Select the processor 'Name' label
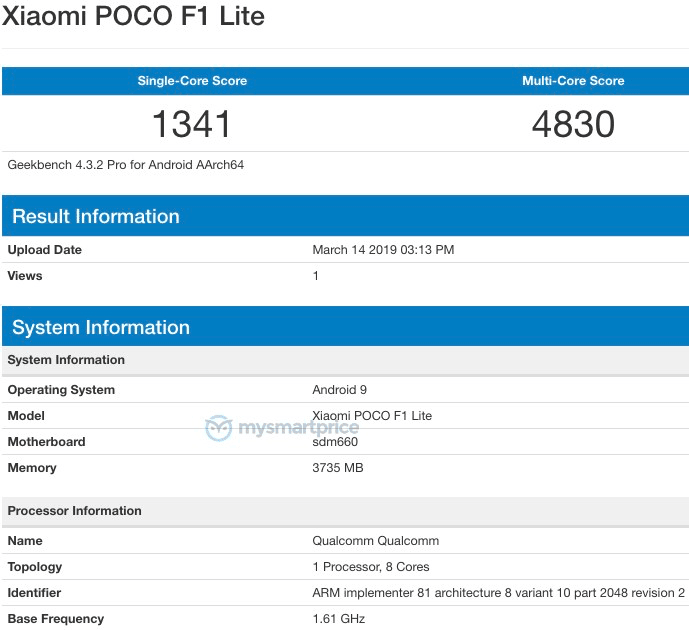 (25, 541)
